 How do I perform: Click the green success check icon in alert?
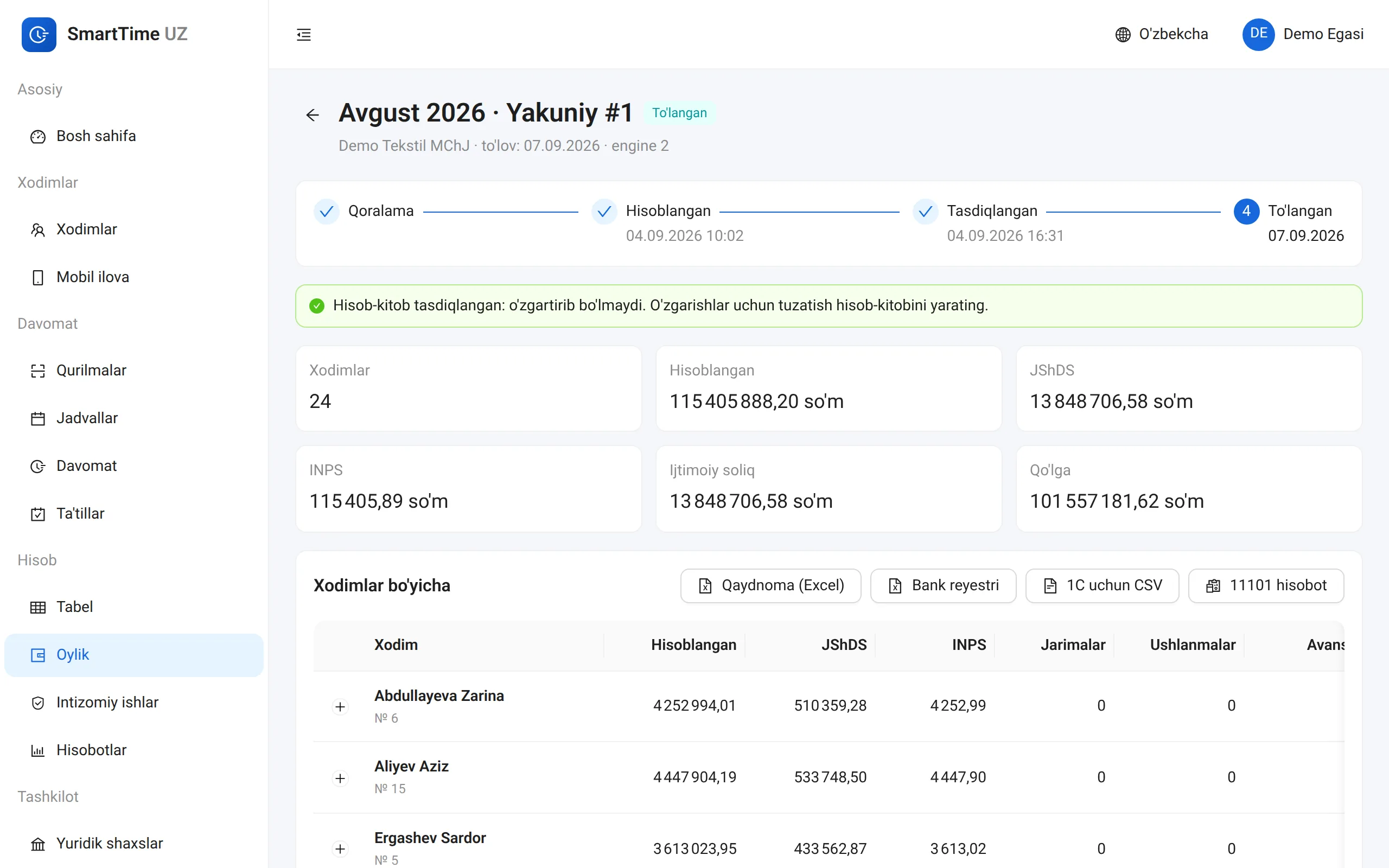(x=317, y=305)
